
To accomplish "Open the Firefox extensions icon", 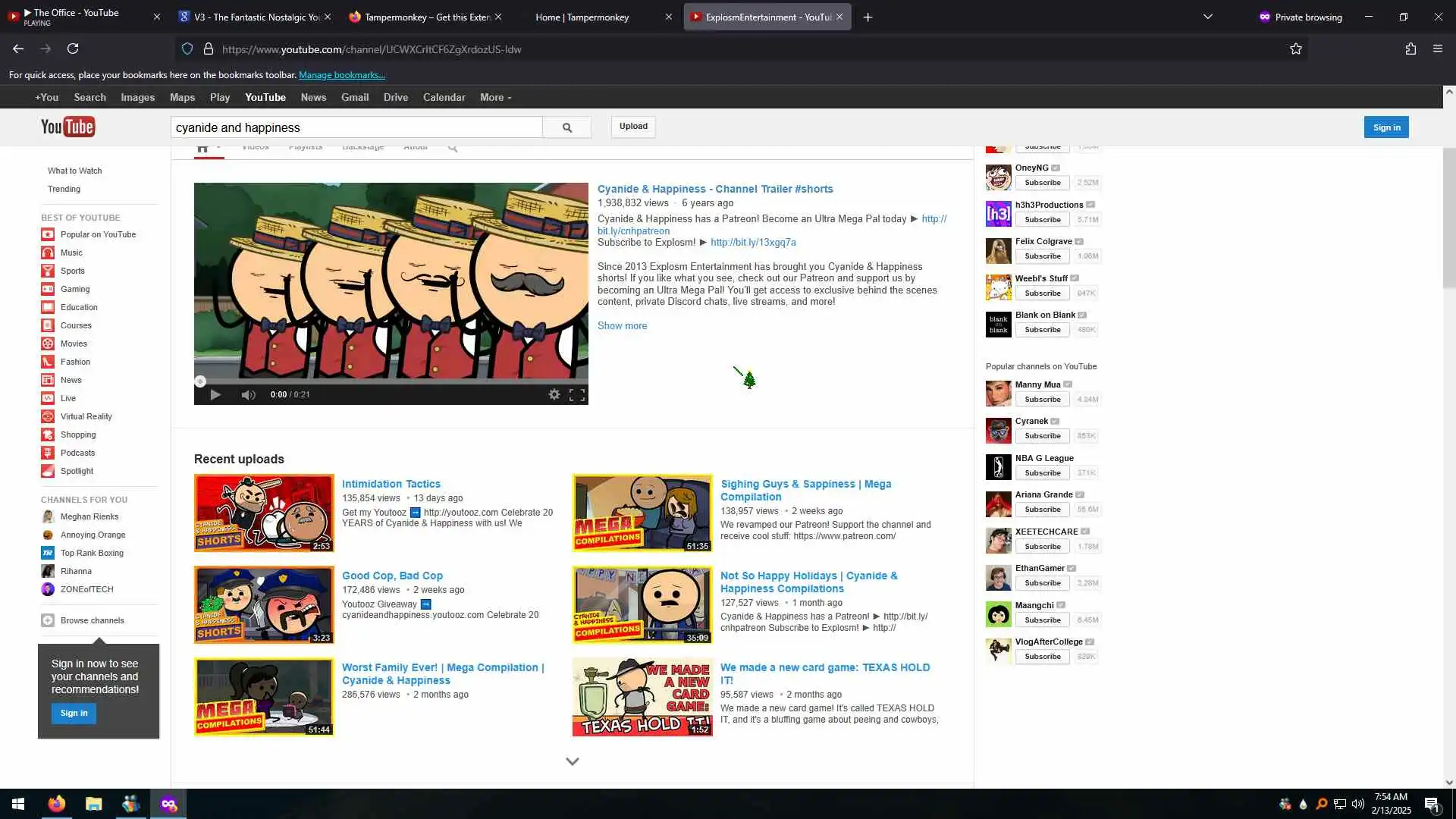I will point(1410,49).
